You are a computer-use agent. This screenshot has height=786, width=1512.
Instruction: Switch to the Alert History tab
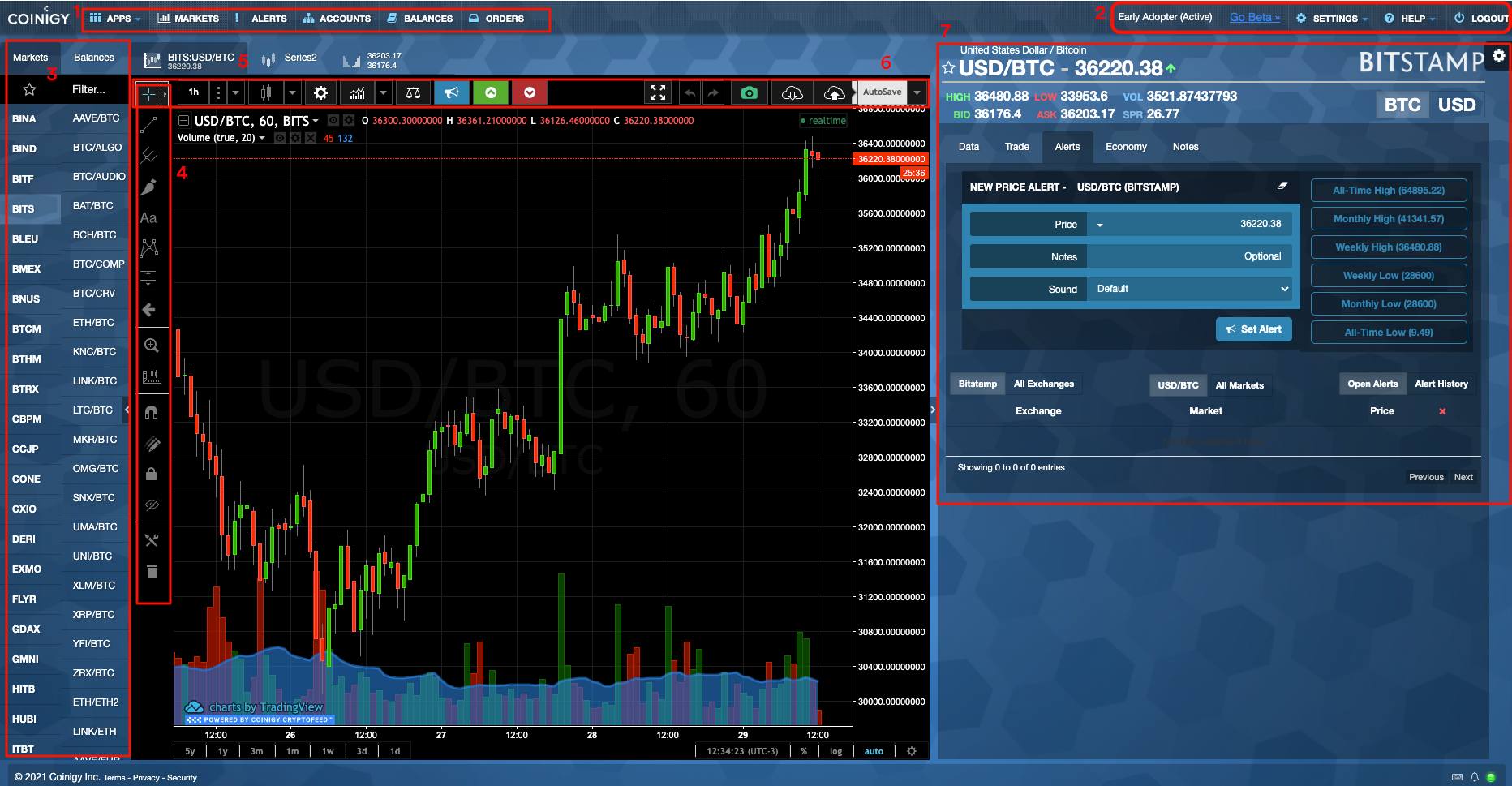pyautogui.click(x=1441, y=384)
